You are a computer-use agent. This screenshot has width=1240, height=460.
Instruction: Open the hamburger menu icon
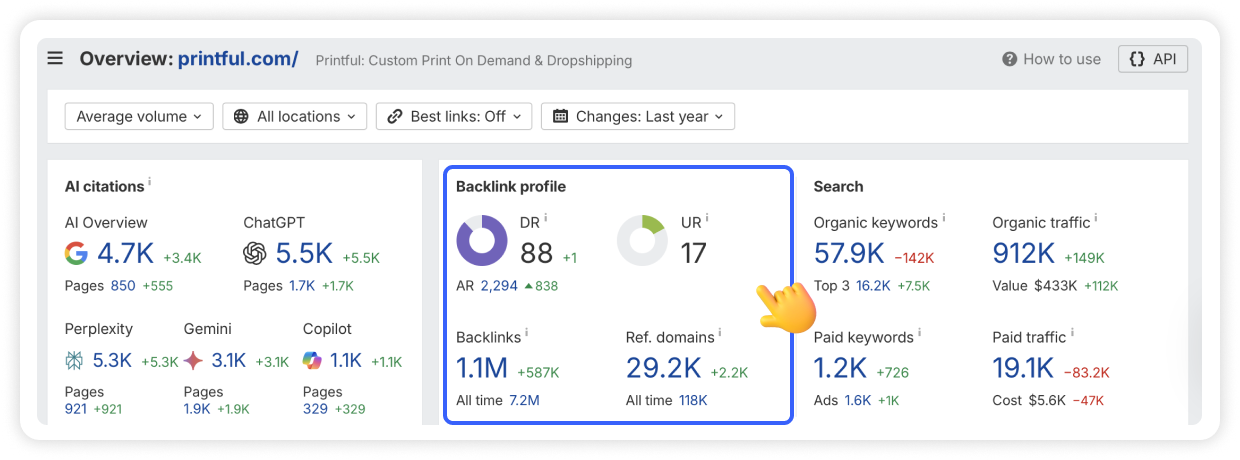pyautogui.click(x=55, y=58)
